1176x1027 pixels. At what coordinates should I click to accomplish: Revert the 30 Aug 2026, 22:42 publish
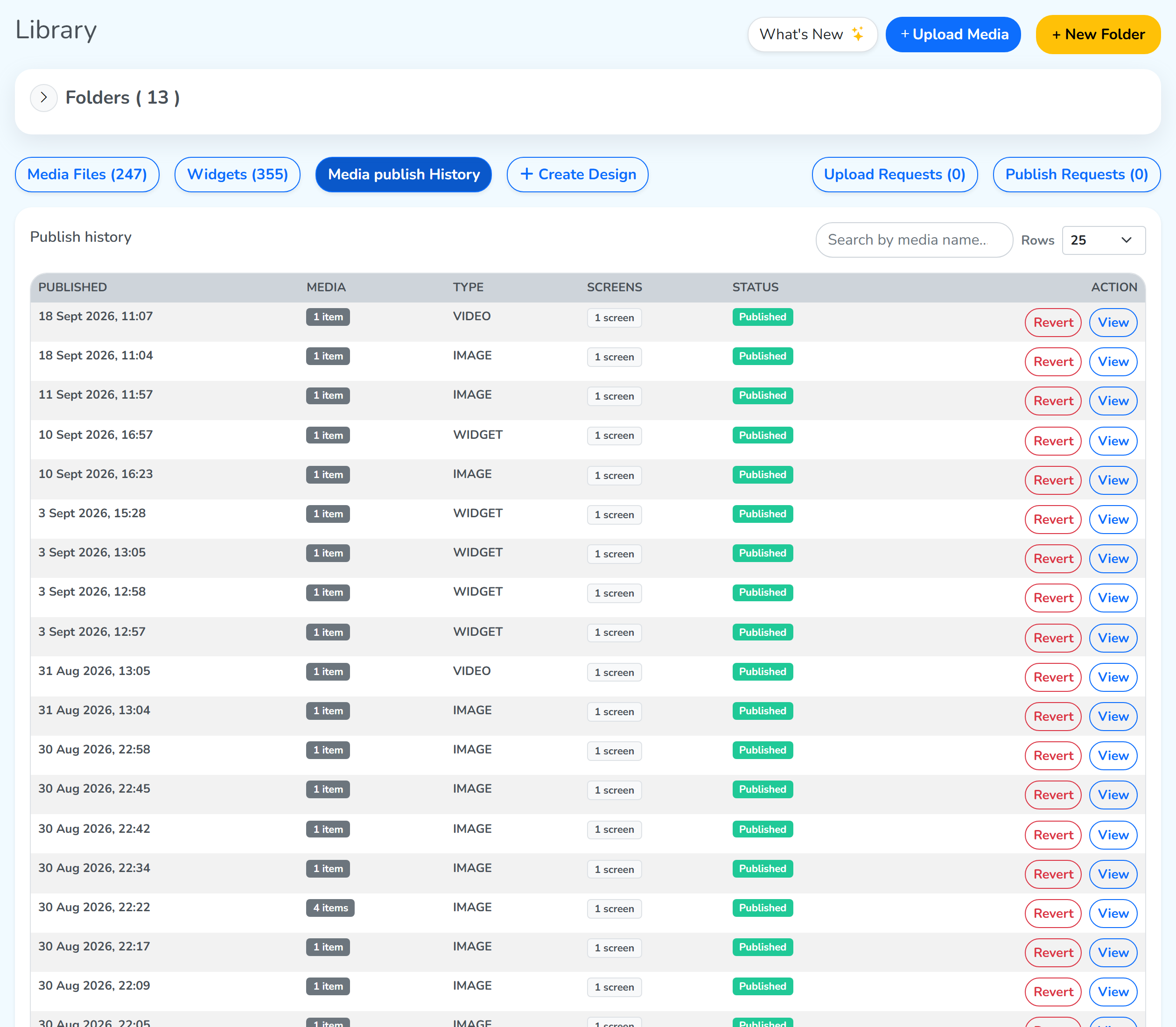point(1053,835)
